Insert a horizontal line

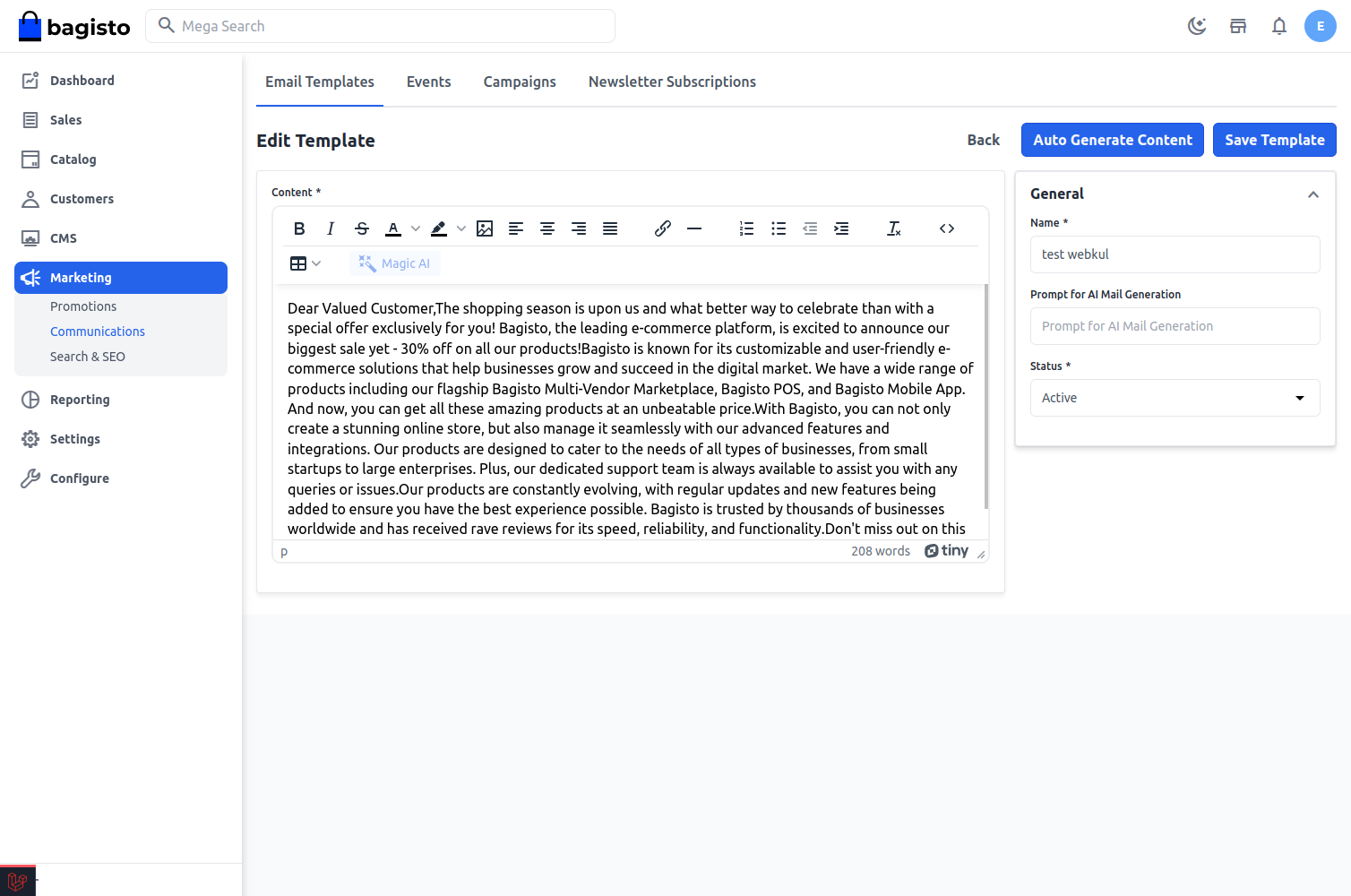pos(694,228)
